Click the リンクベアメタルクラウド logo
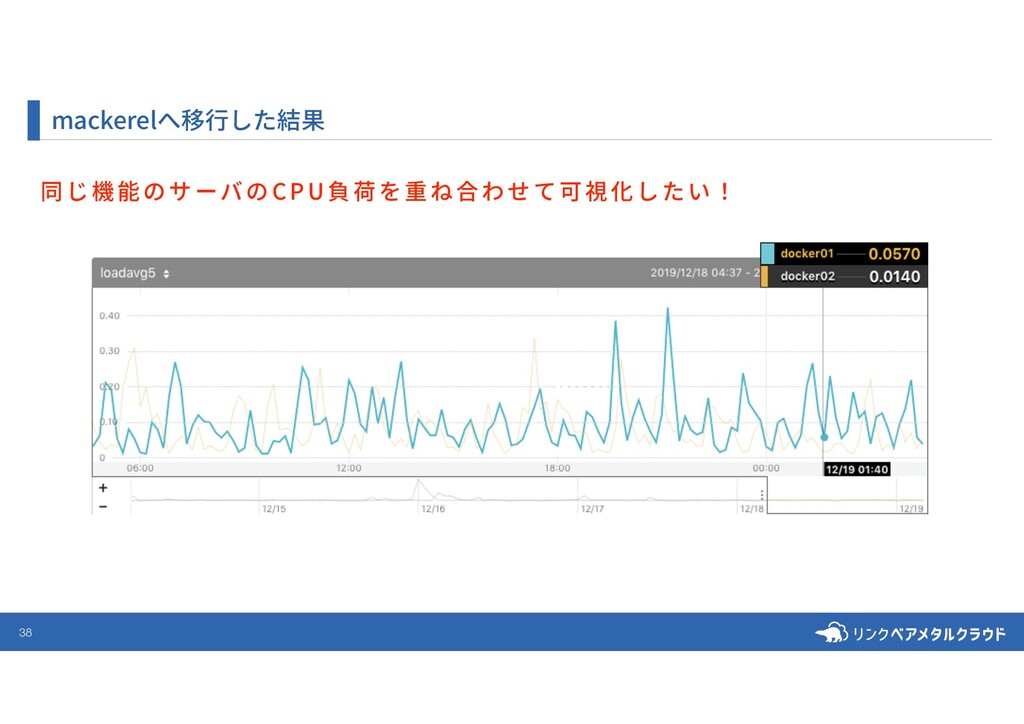 point(910,633)
